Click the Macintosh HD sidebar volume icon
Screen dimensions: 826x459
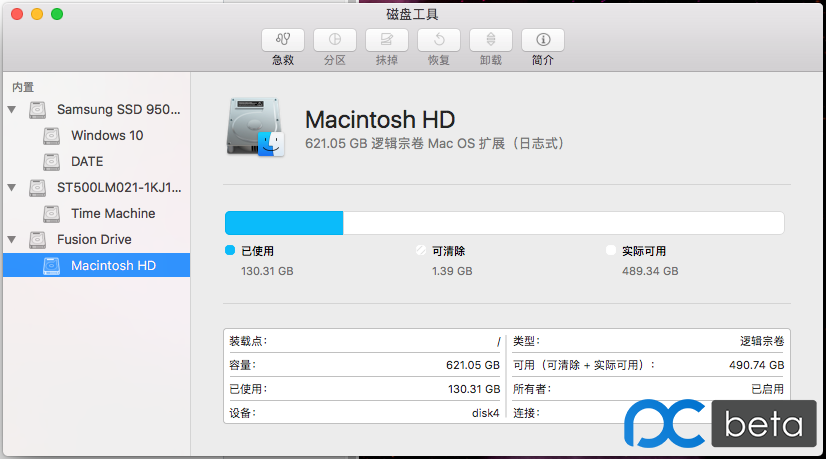click(x=51, y=266)
